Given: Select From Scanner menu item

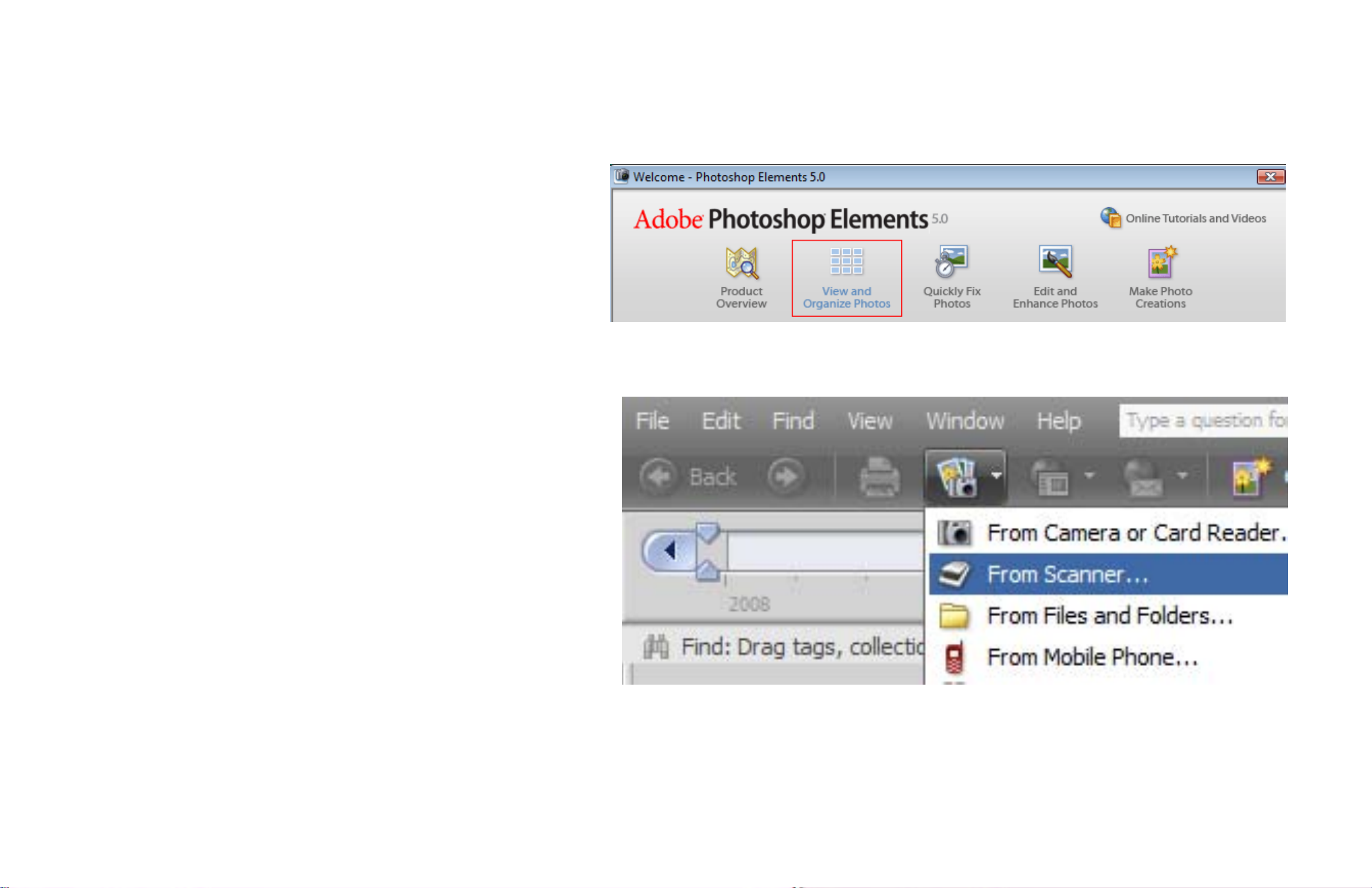Looking at the screenshot, I should (1108, 574).
